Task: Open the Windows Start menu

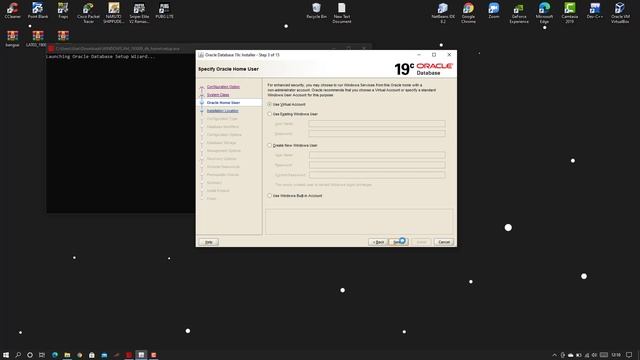Action: (6, 355)
